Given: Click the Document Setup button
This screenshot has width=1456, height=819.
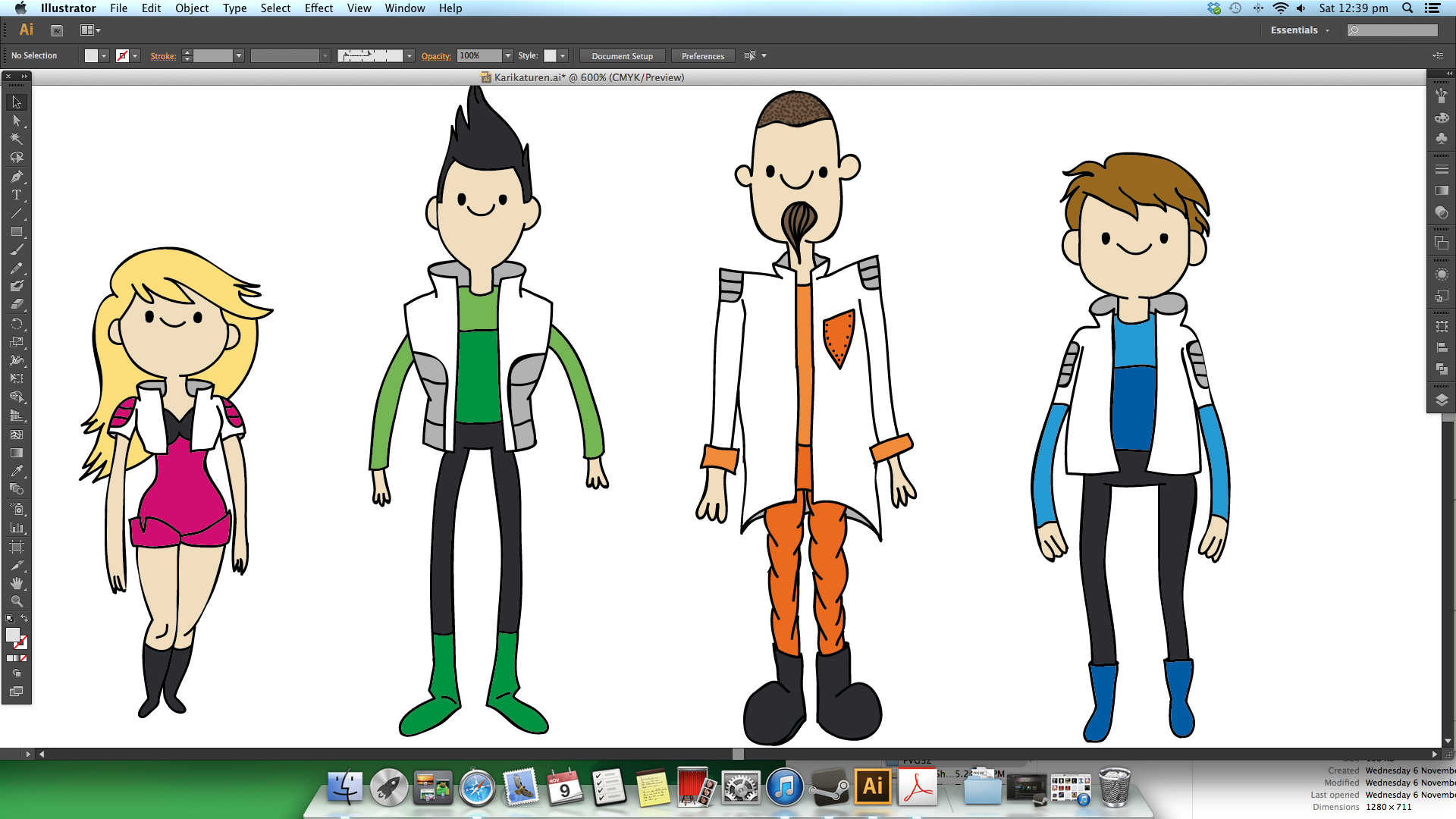Looking at the screenshot, I should 622,56.
